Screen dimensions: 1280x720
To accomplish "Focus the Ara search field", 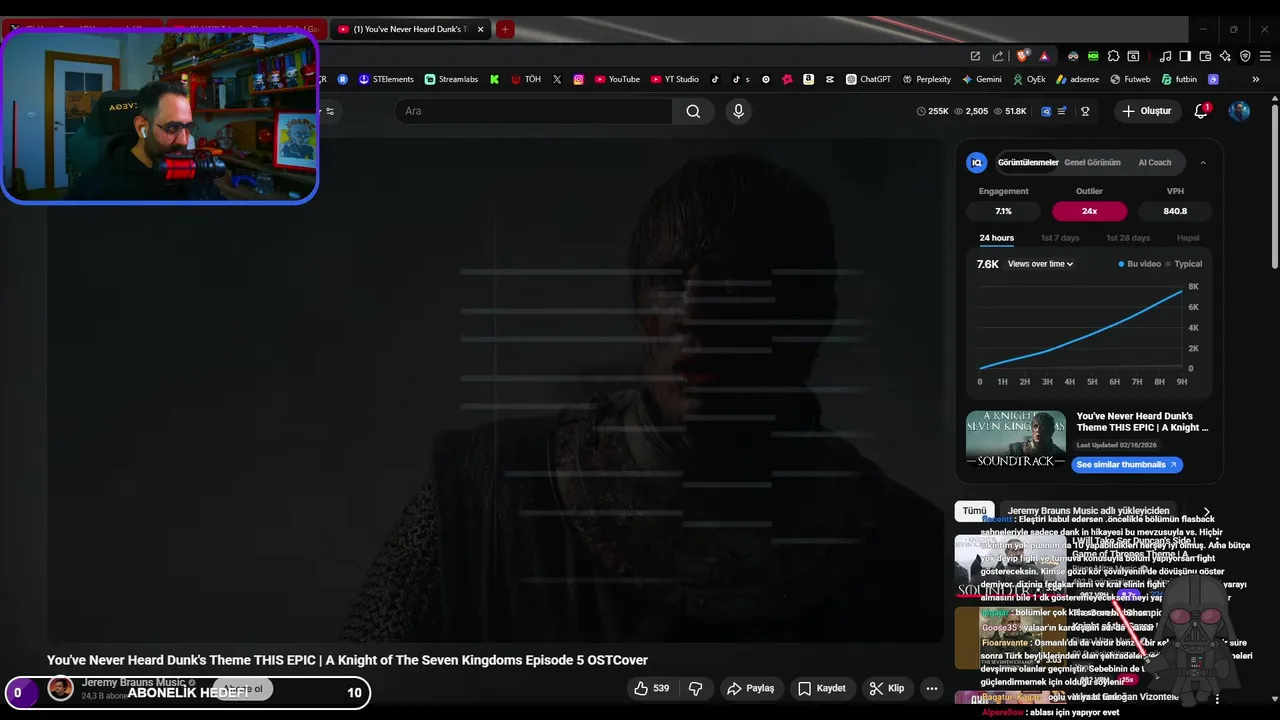I will (x=534, y=111).
